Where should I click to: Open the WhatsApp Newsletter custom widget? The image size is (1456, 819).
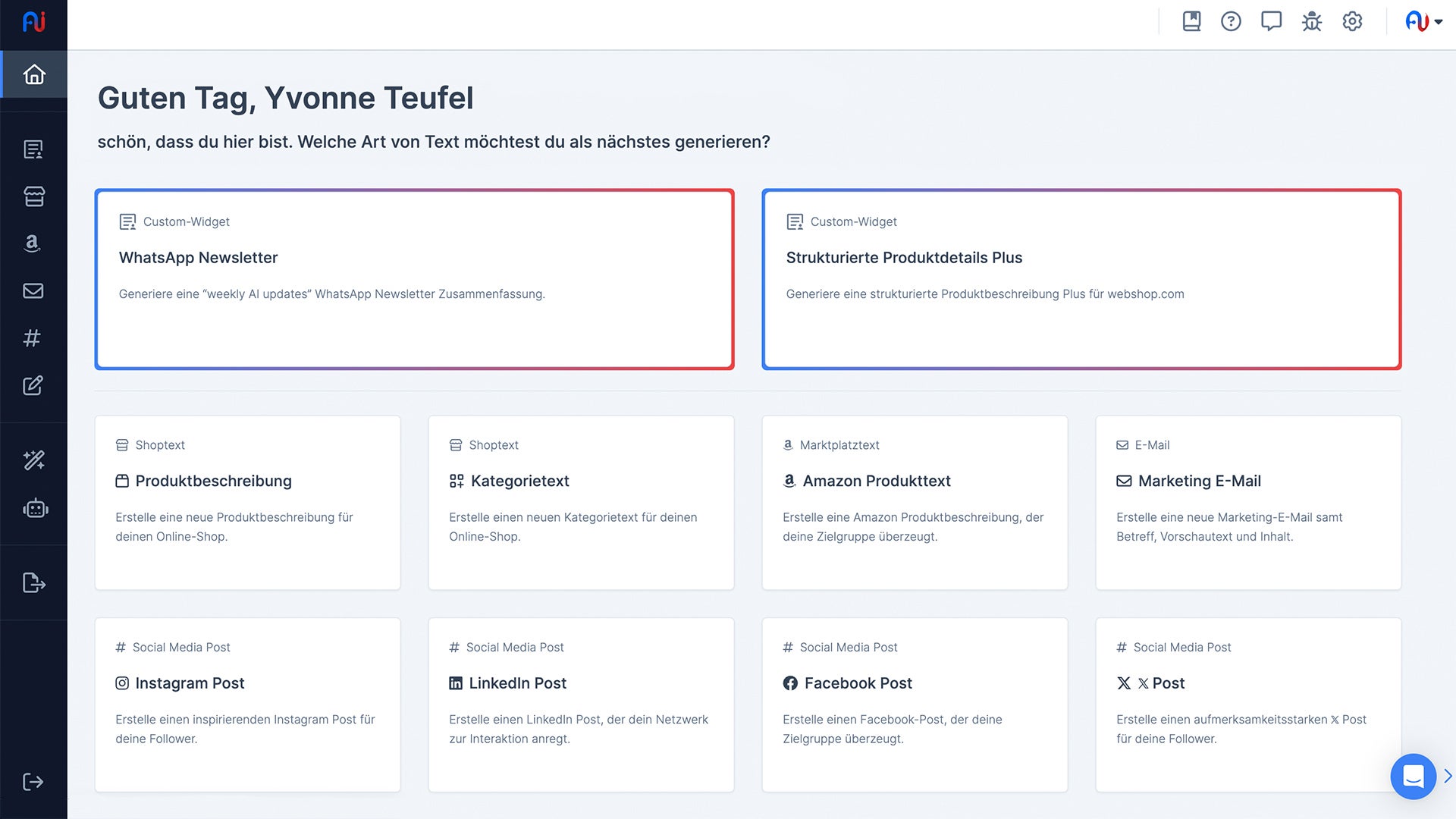[414, 279]
